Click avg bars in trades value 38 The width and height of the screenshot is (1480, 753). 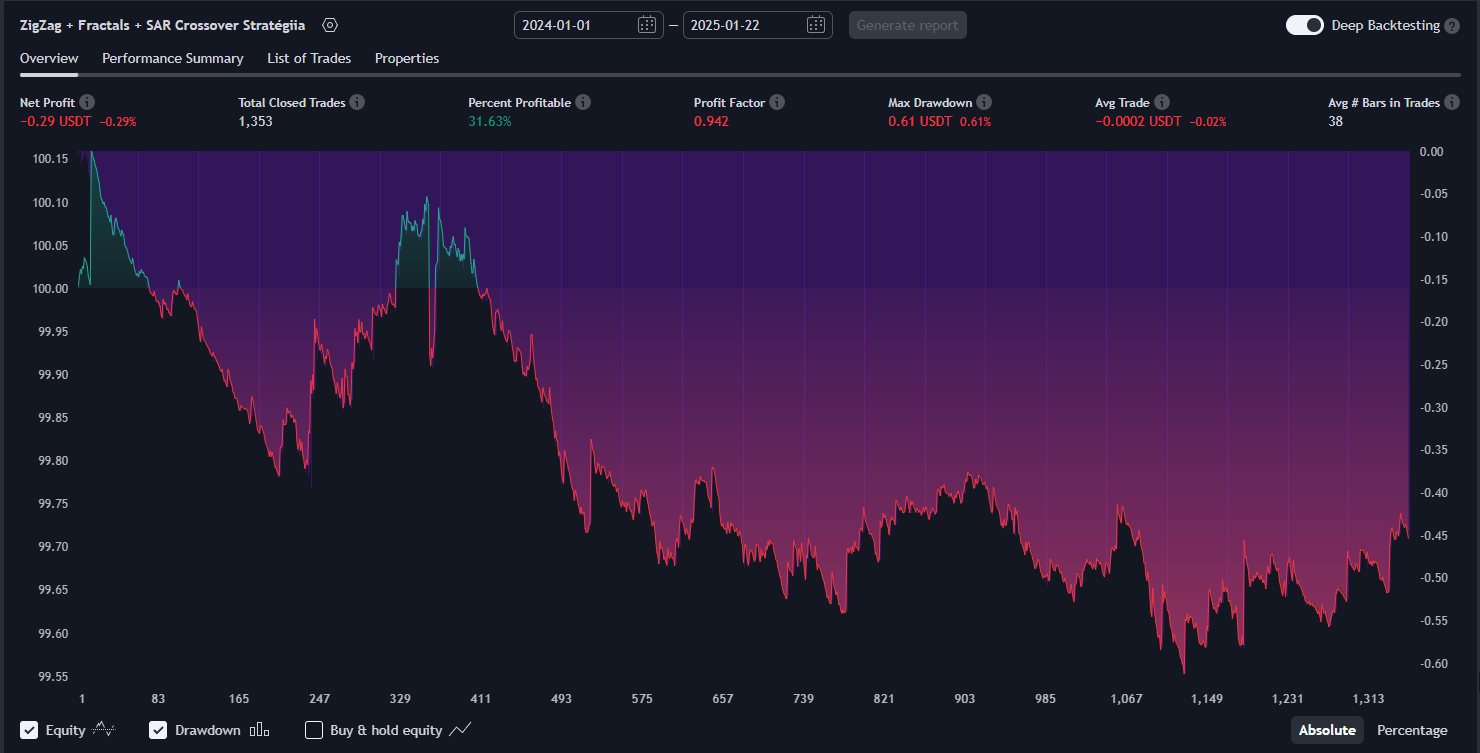pyautogui.click(x=1335, y=121)
